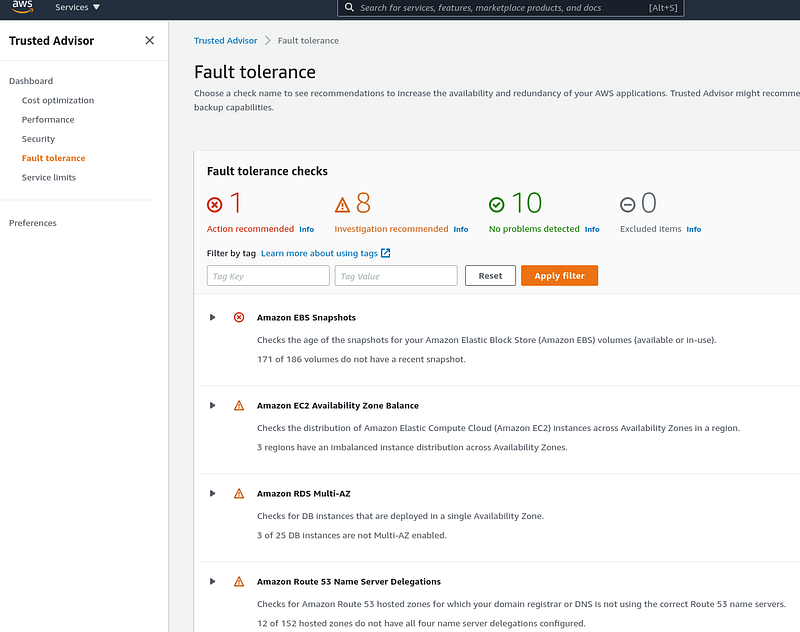Screen dimensions: 800x632
Task: Click Trusted Advisor breadcrumb link
Action: coord(226,40)
